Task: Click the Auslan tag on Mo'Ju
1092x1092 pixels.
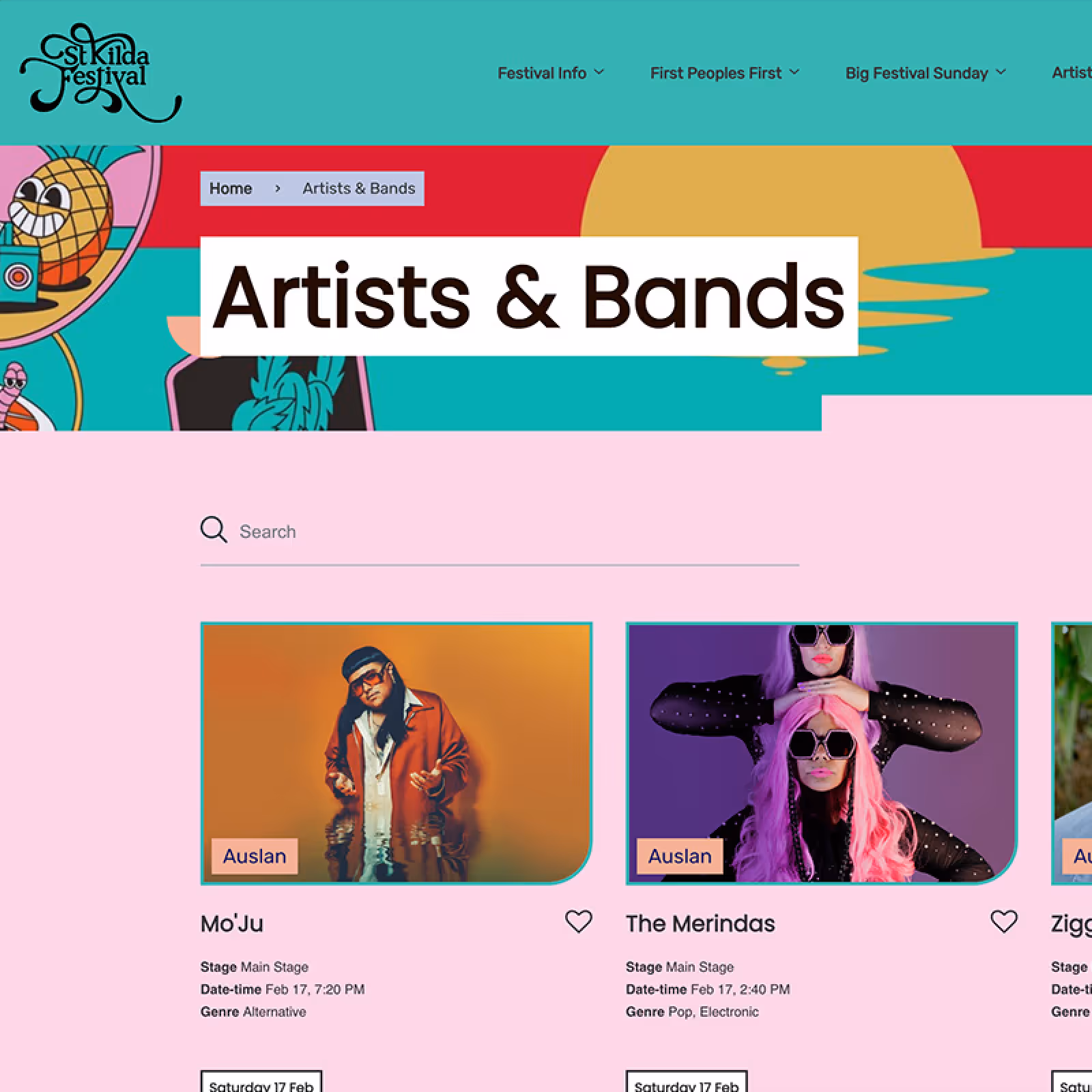Action: [255, 856]
